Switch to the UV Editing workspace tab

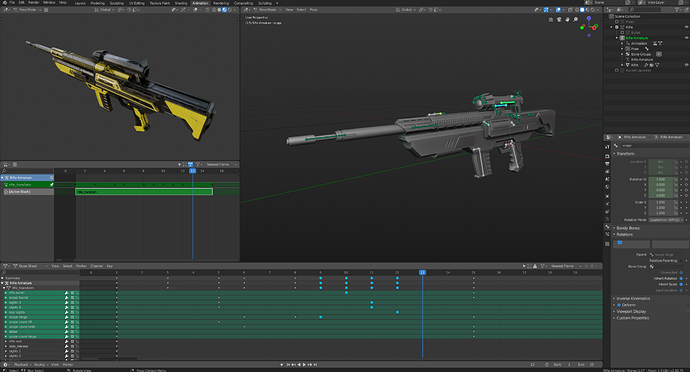[x=137, y=3]
